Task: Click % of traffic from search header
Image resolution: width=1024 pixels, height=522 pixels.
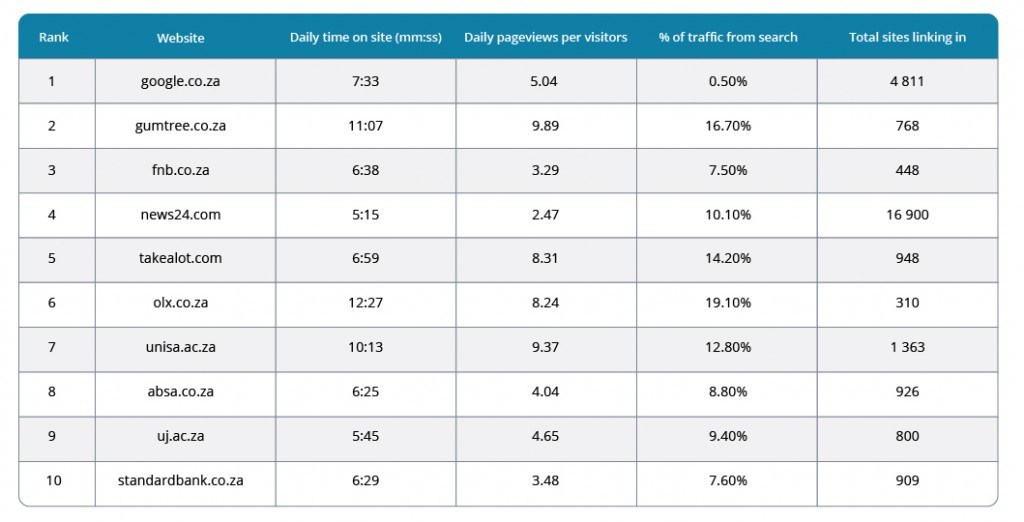Action: (728, 37)
